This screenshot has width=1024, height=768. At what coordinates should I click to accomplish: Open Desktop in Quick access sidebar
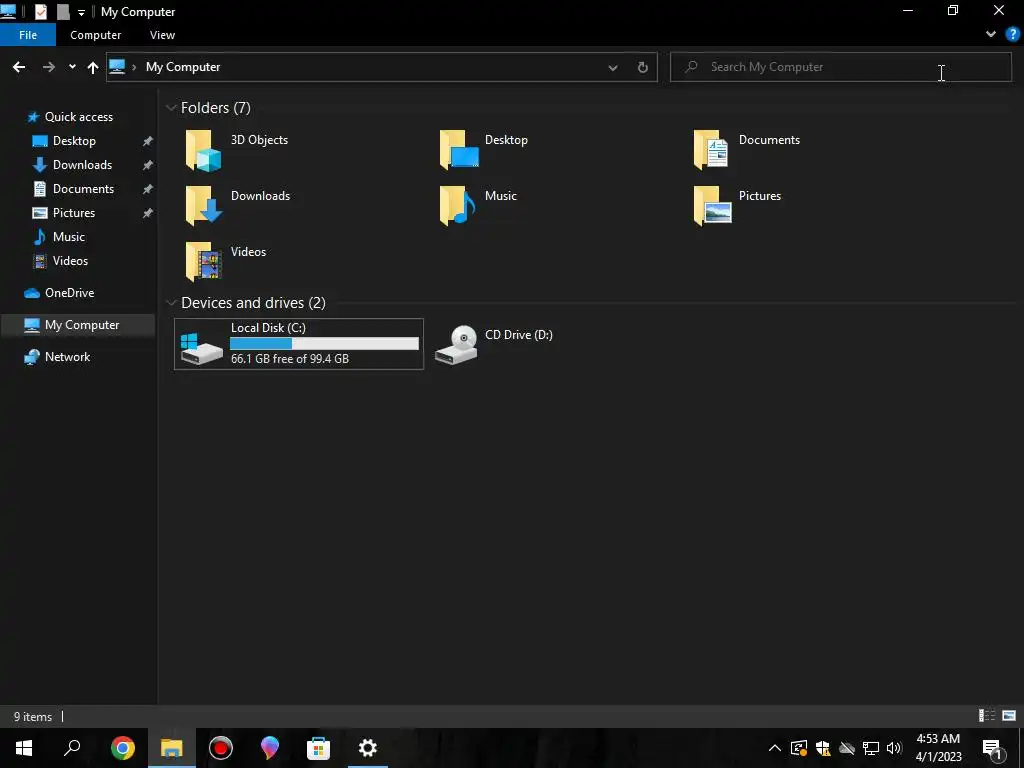click(74, 141)
